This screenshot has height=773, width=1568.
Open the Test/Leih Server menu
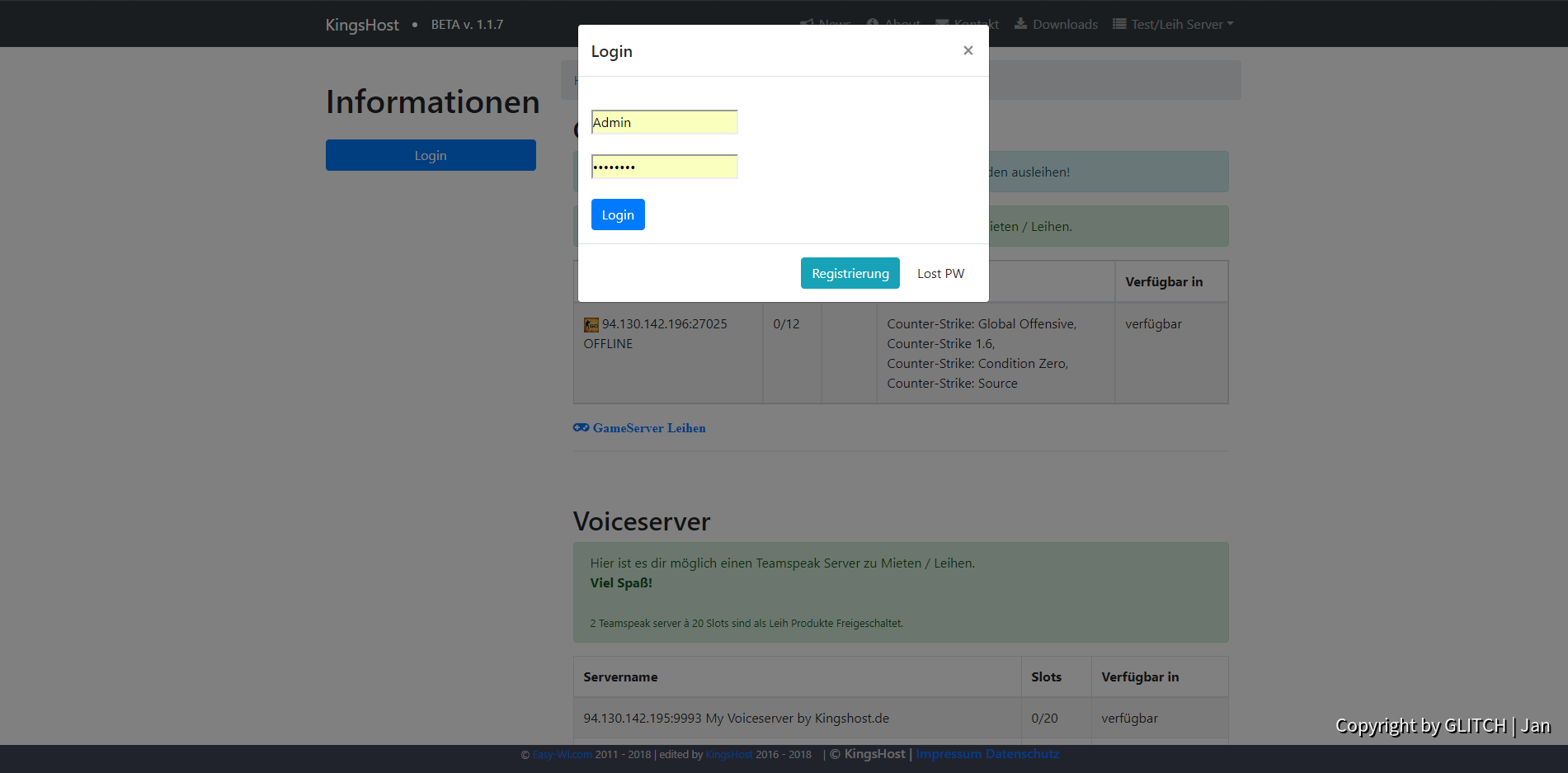tap(1176, 24)
